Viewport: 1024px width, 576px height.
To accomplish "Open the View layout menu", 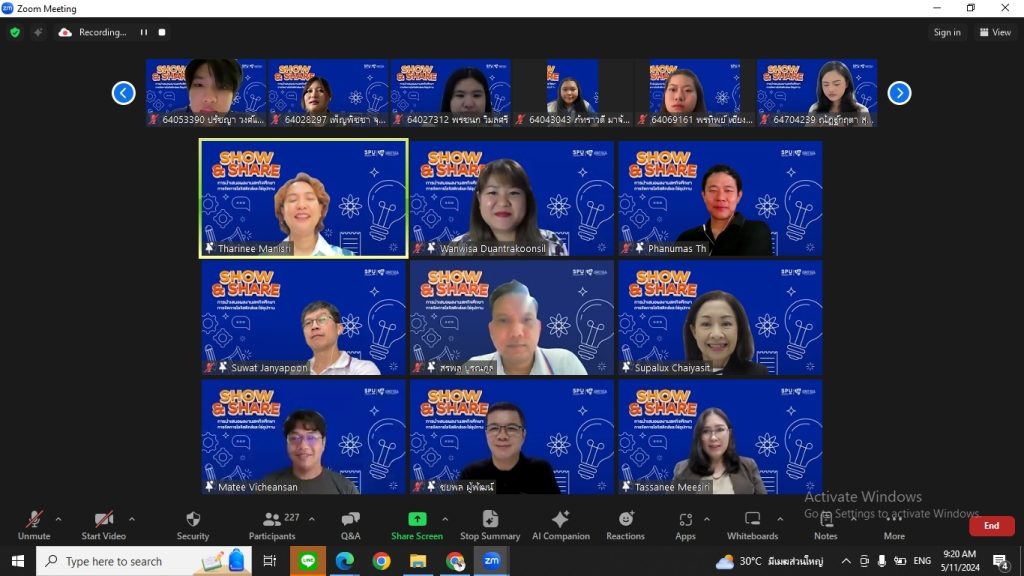I will (x=995, y=32).
